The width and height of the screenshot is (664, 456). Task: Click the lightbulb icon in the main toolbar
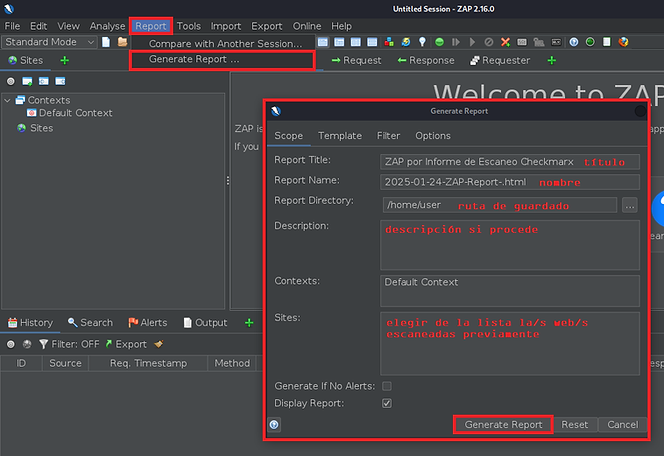422,42
